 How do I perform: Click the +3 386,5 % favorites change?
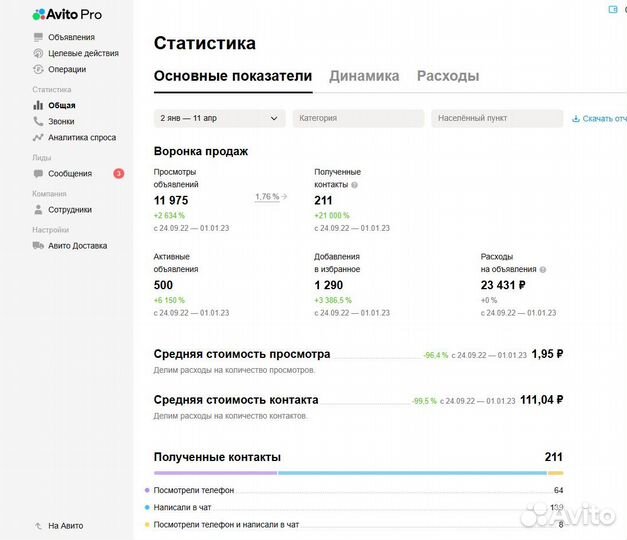[333, 300]
